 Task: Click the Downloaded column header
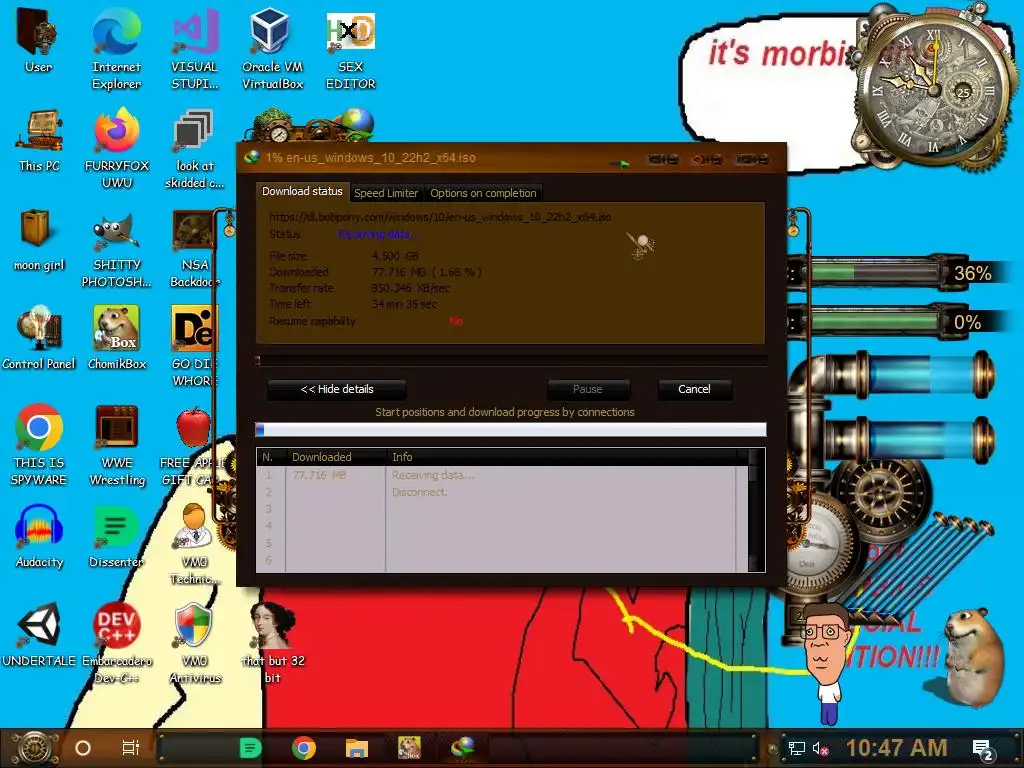(x=336, y=457)
